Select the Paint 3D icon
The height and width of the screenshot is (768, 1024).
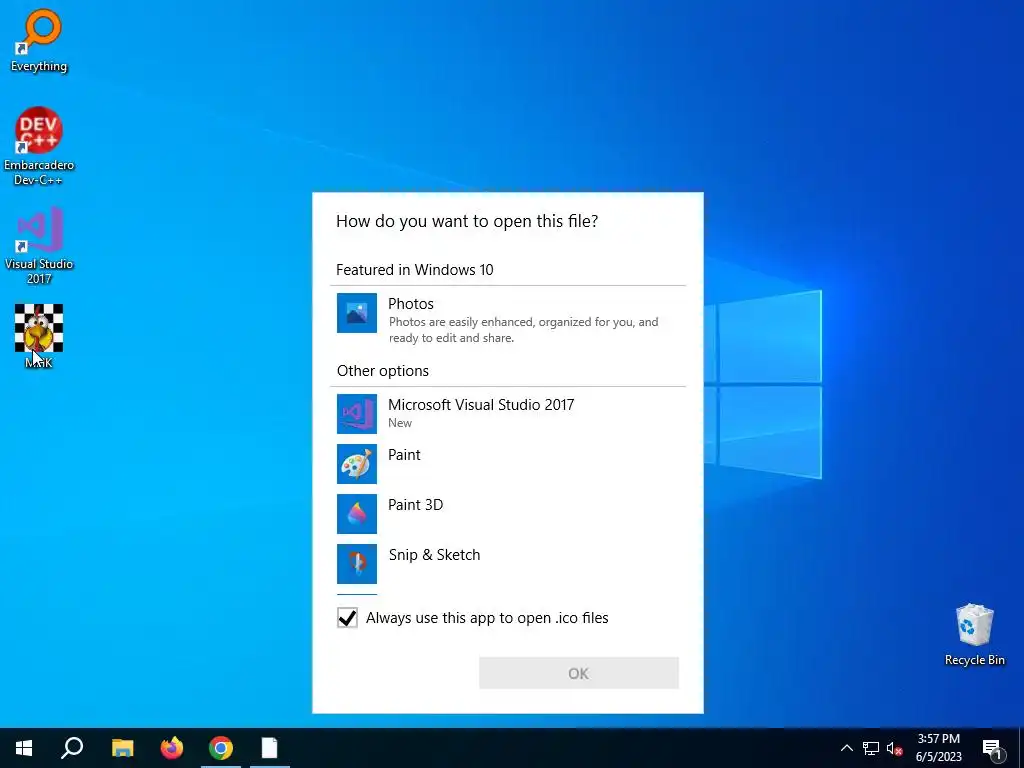tap(357, 514)
